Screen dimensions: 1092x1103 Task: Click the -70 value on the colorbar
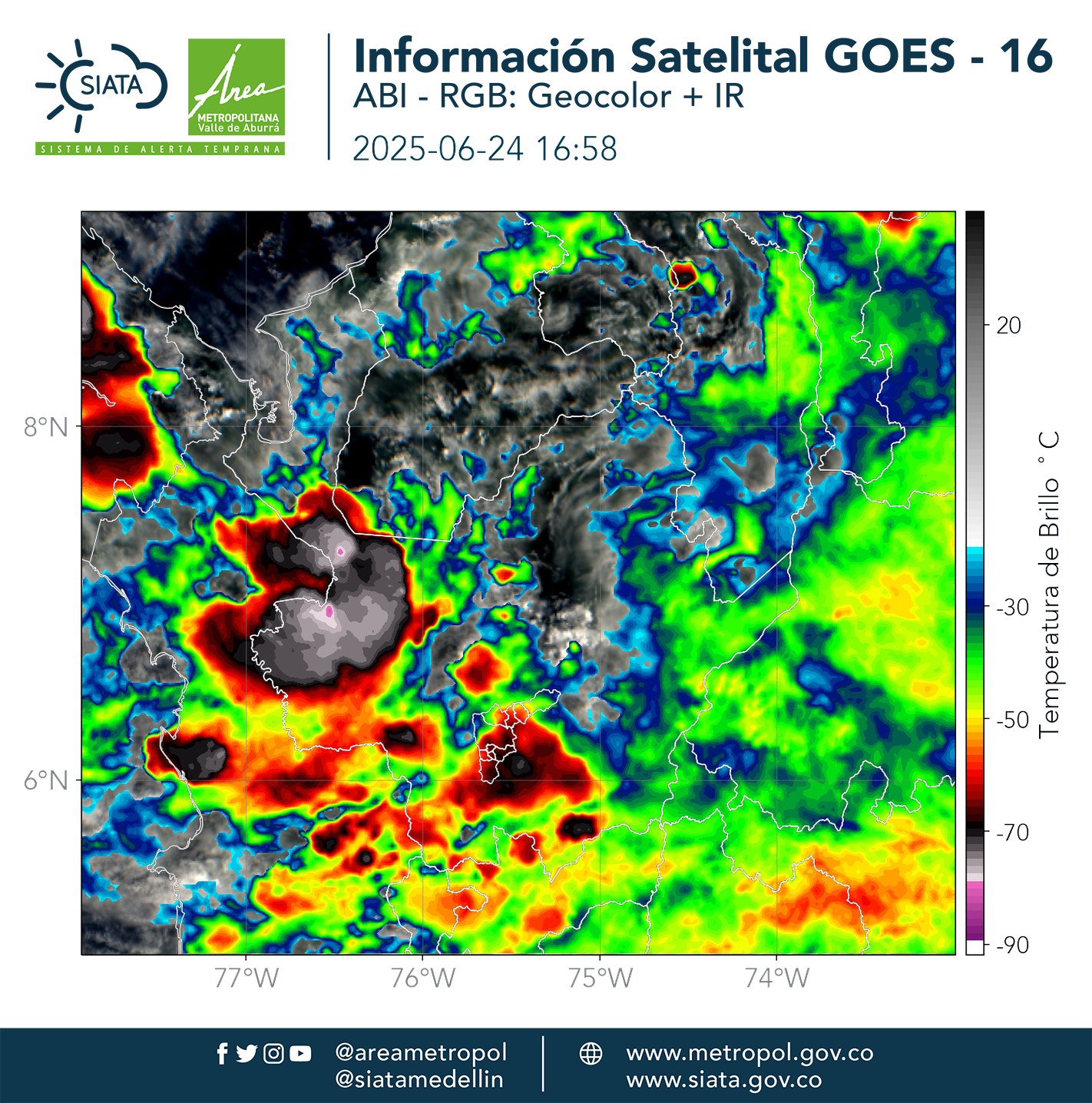1012,833
